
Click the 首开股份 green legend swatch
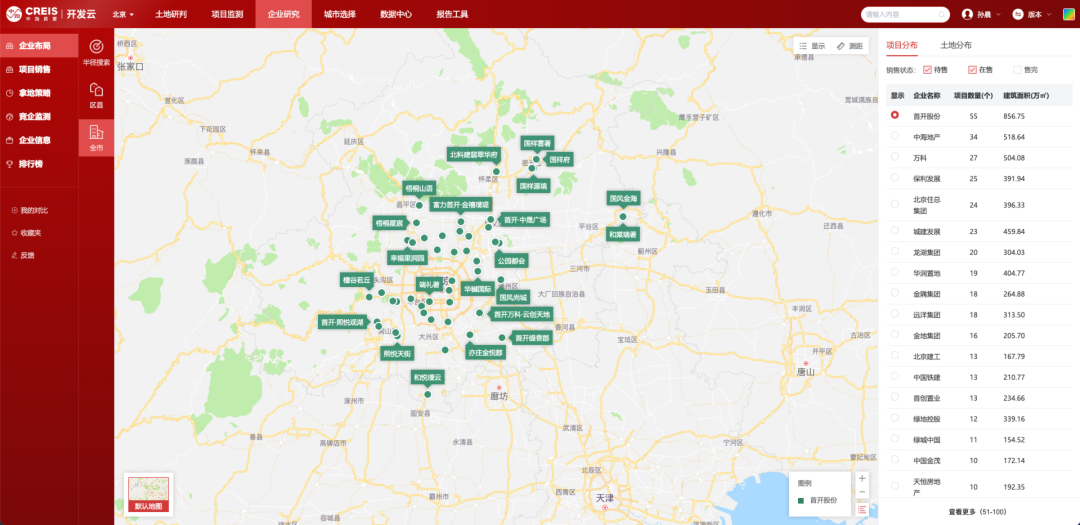(x=800, y=501)
